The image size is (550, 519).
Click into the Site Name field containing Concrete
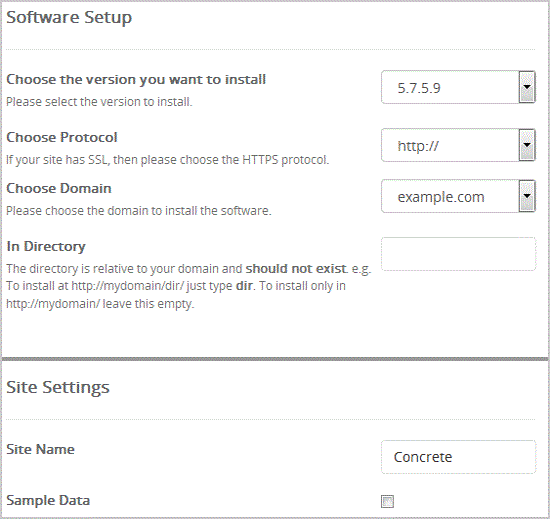pos(458,457)
